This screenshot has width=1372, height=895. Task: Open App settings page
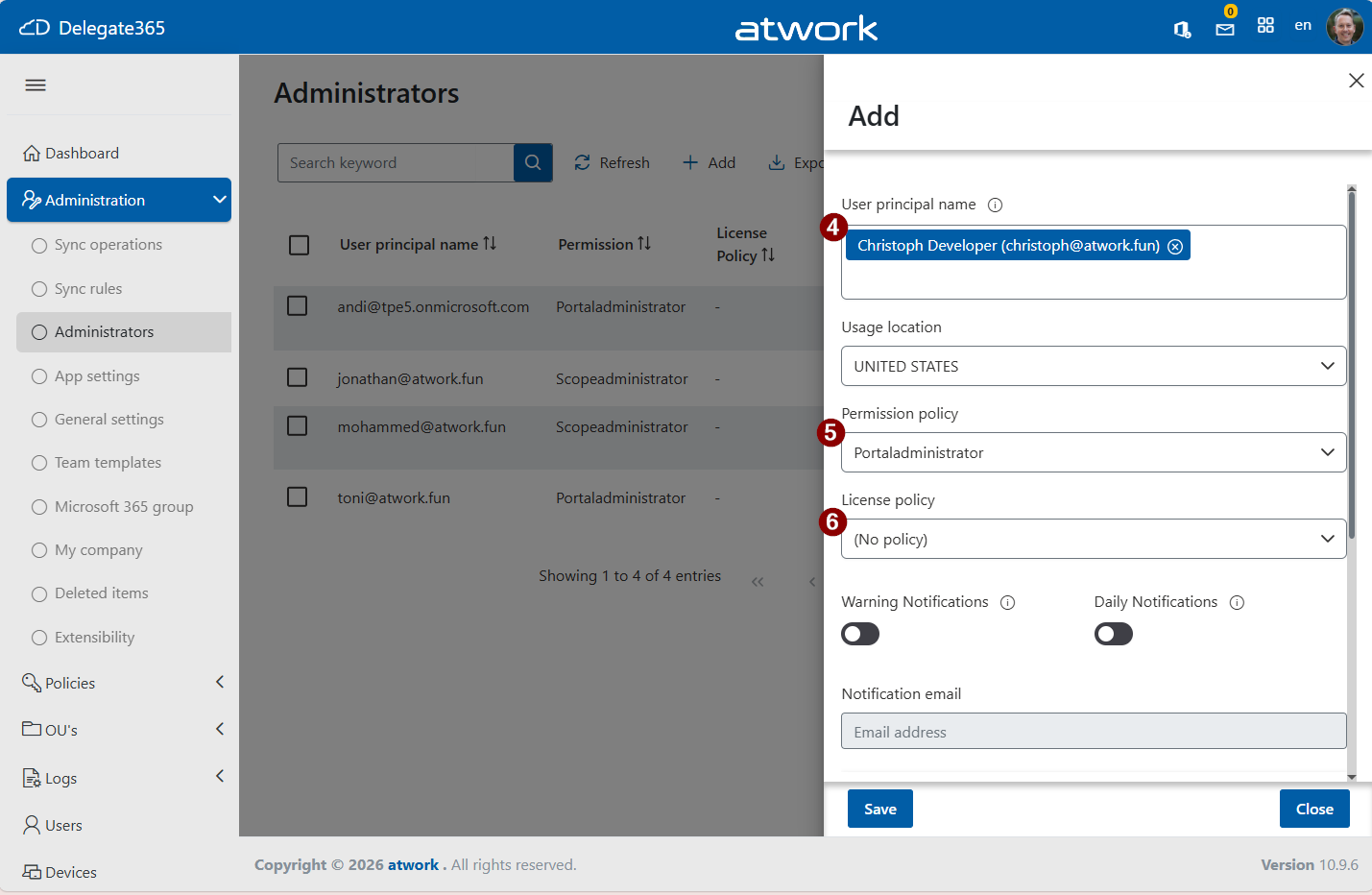(124, 376)
